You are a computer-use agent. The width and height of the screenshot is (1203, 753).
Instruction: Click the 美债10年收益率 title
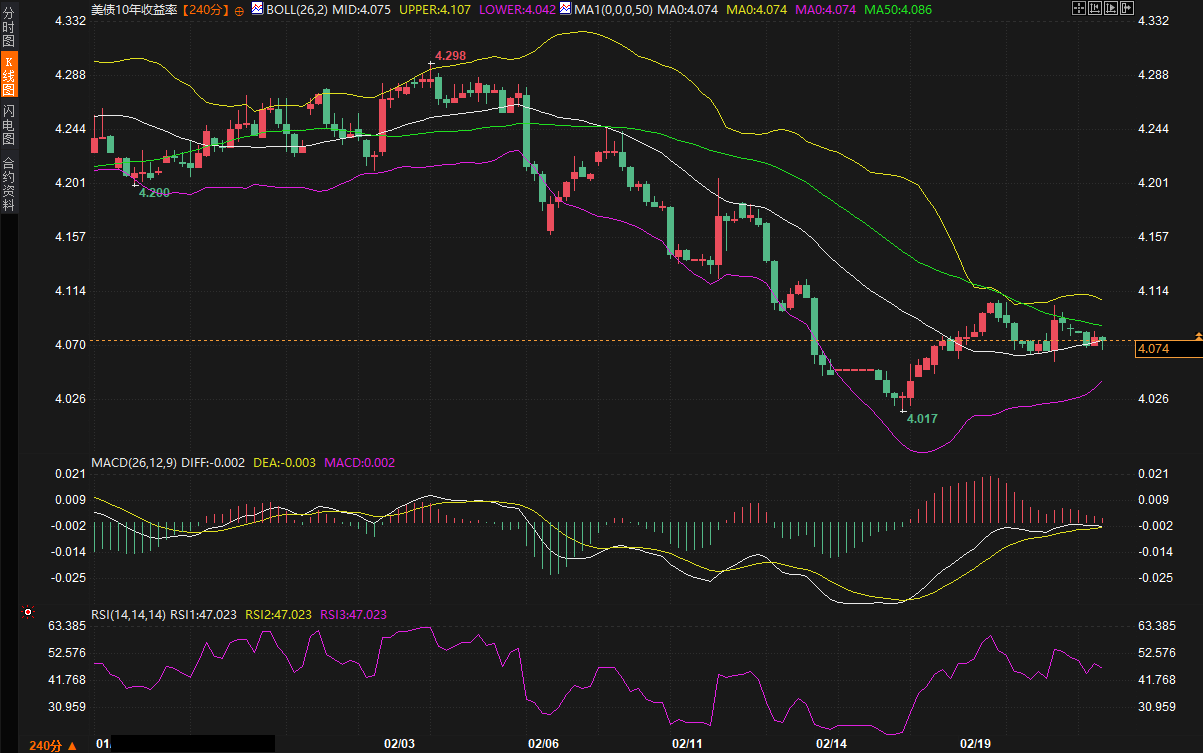[132, 9]
